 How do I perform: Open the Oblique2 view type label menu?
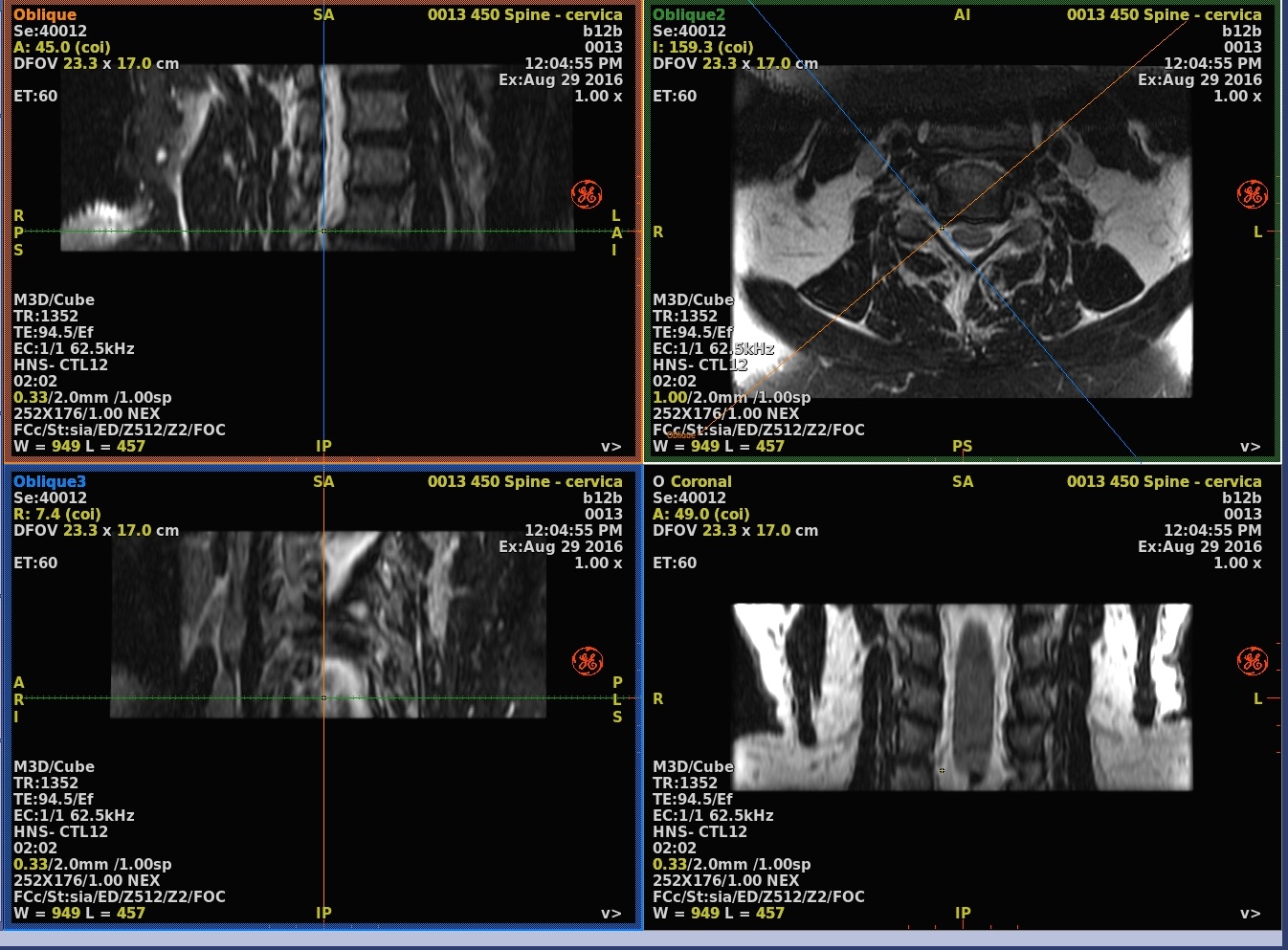click(x=689, y=14)
